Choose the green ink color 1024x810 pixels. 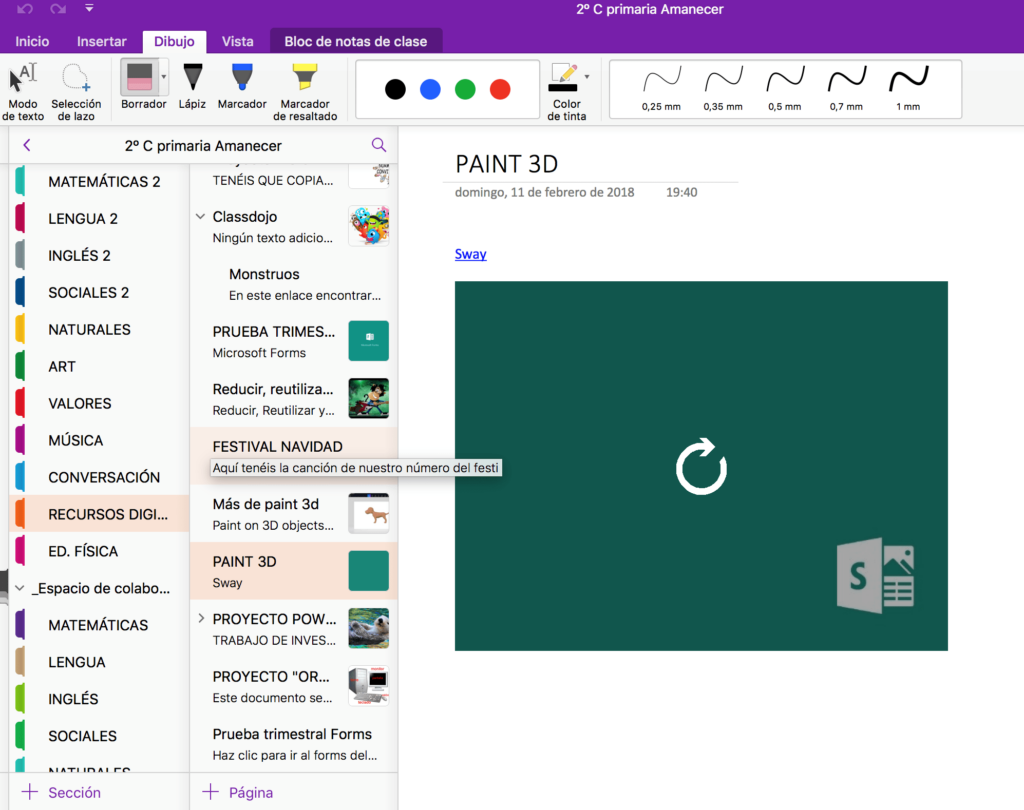(465, 89)
